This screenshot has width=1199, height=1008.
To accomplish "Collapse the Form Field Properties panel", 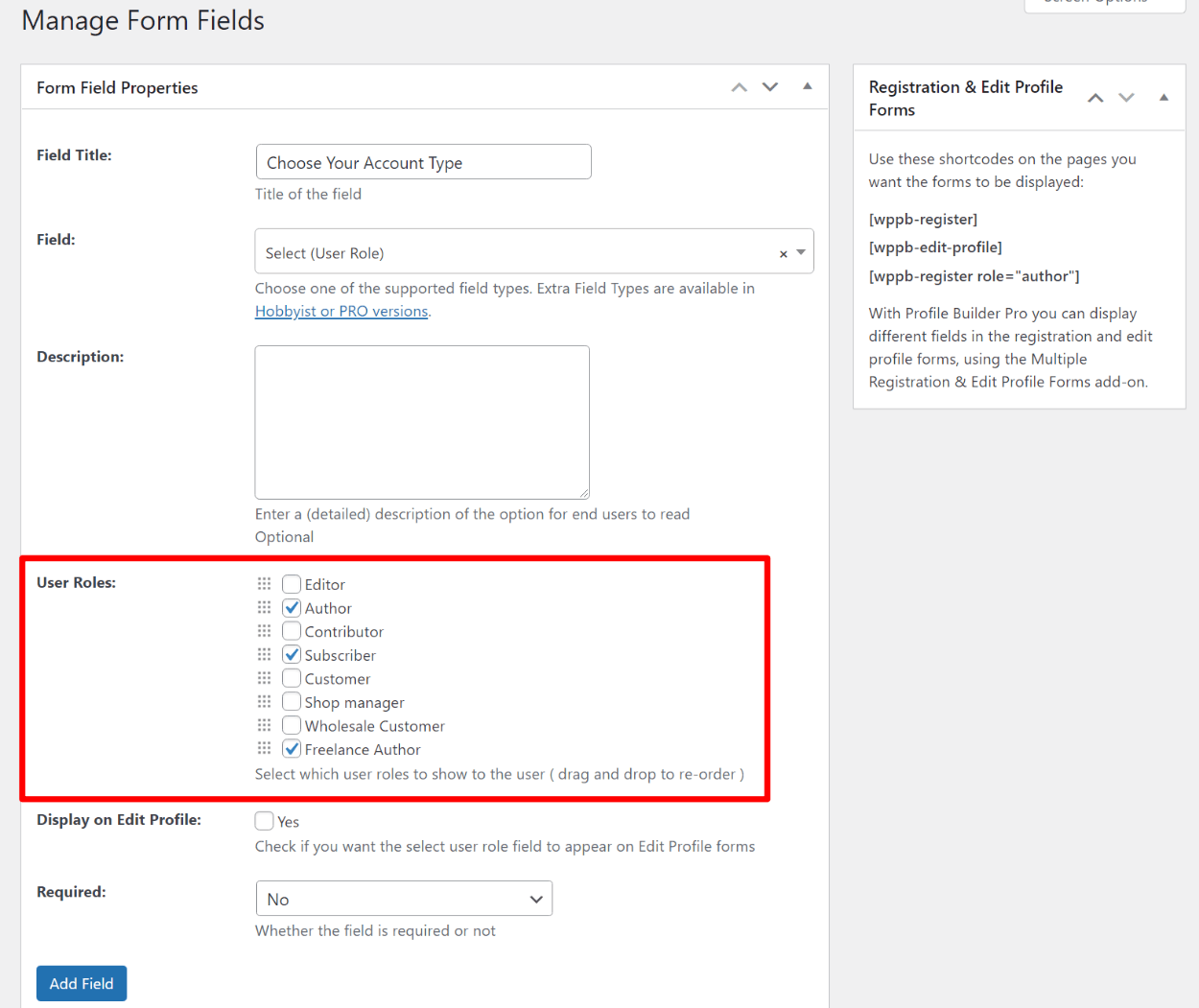I will click(x=808, y=86).
